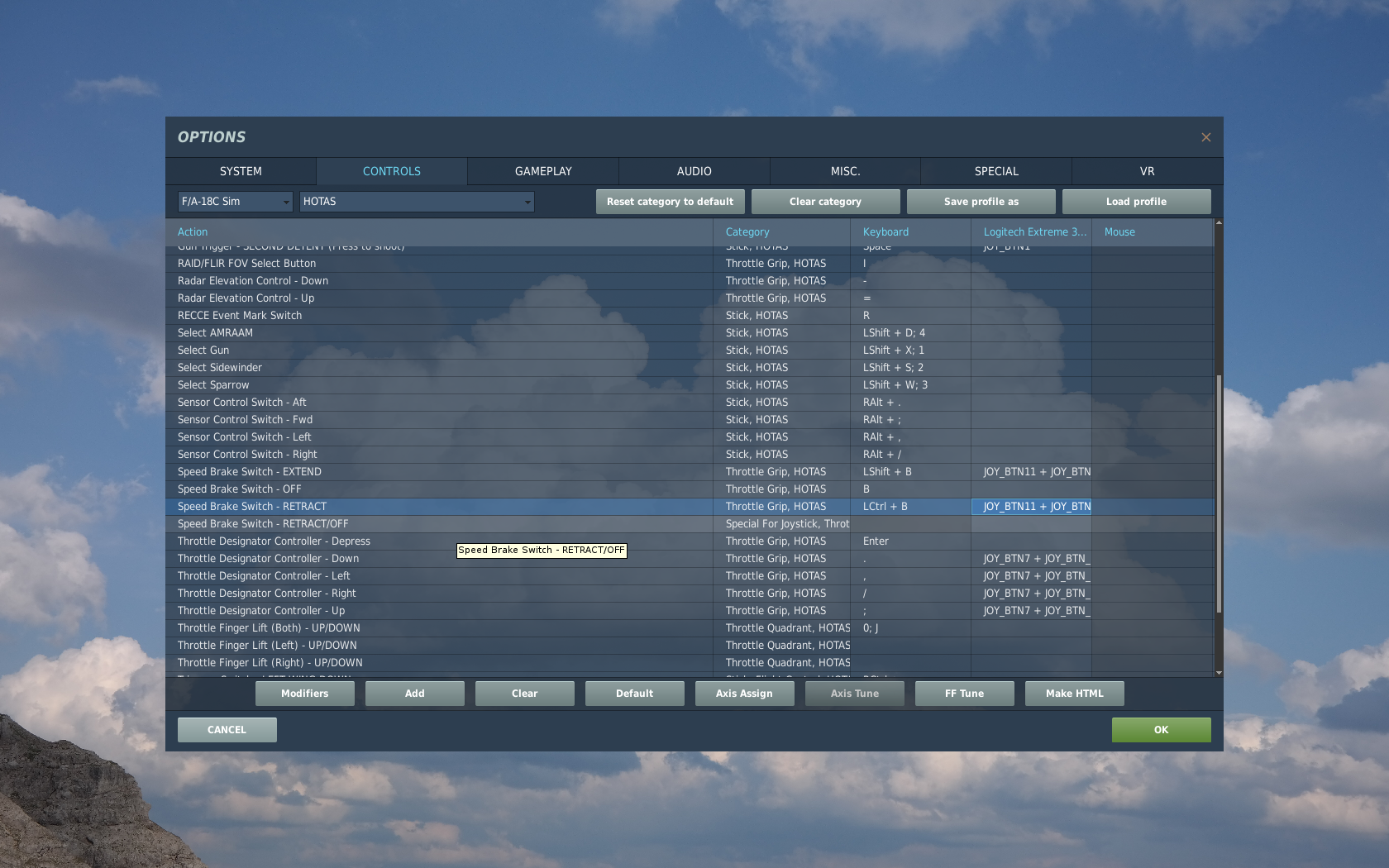Image resolution: width=1389 pixels, height=868 pixels.
Task: Open the HOTAS category dropdown
Action: (x=417, y=202)
